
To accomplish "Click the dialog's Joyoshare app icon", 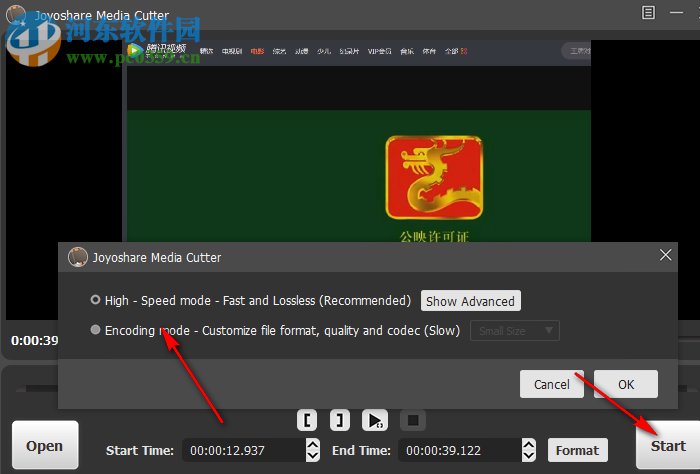I will click(x=78, y=257).
